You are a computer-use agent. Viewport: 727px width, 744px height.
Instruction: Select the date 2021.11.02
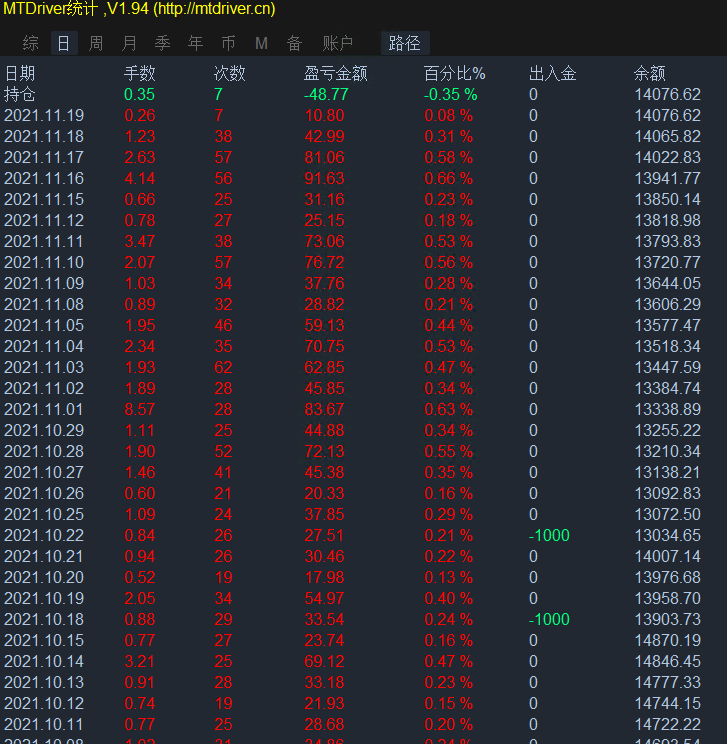click(x=44, y=389)
